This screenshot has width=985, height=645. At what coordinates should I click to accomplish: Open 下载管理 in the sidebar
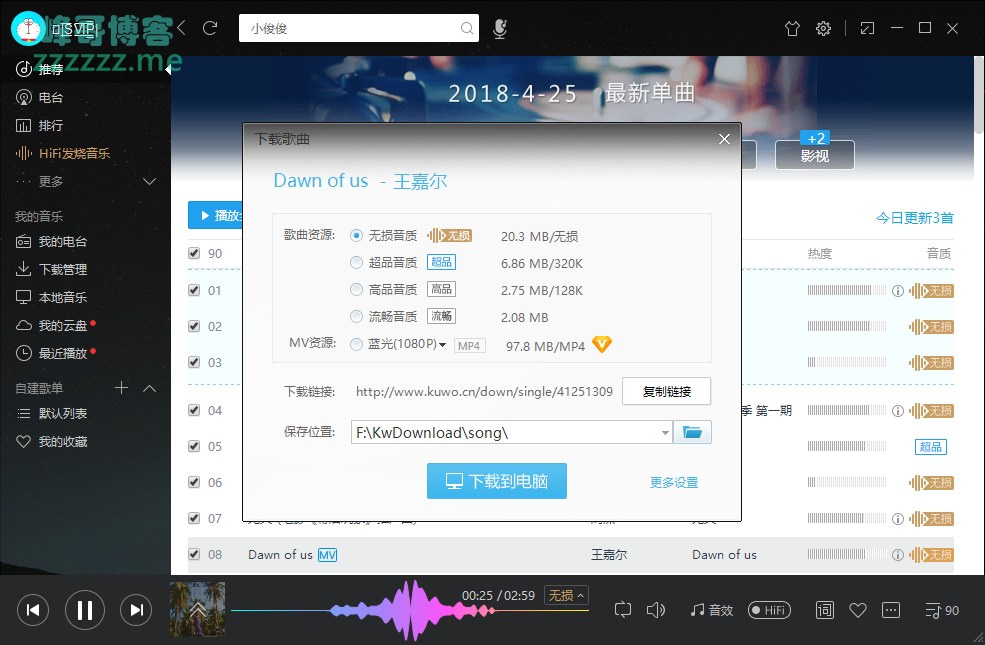(x=62, y=269)
